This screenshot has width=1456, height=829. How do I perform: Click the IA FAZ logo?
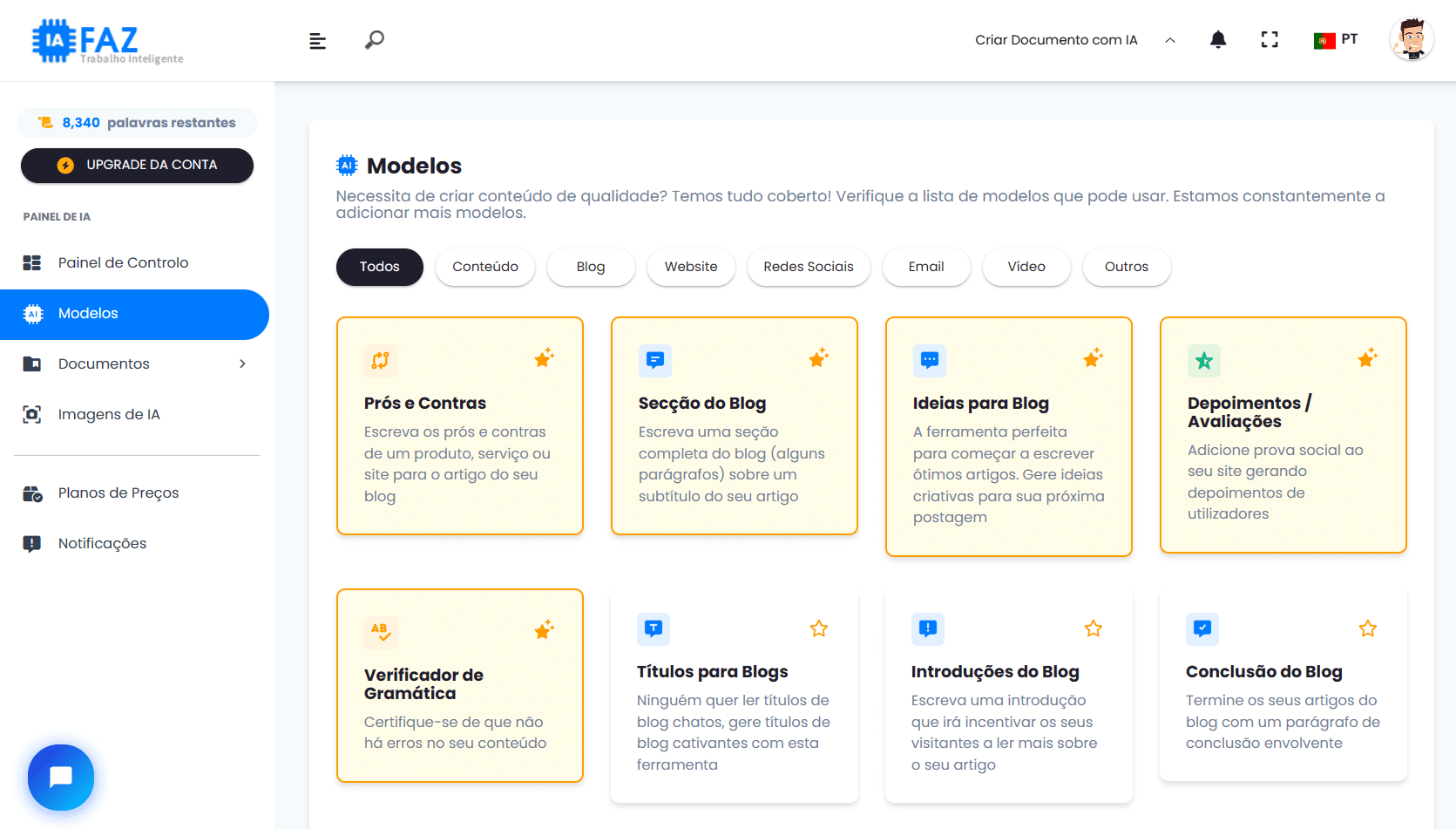(107, 41)
